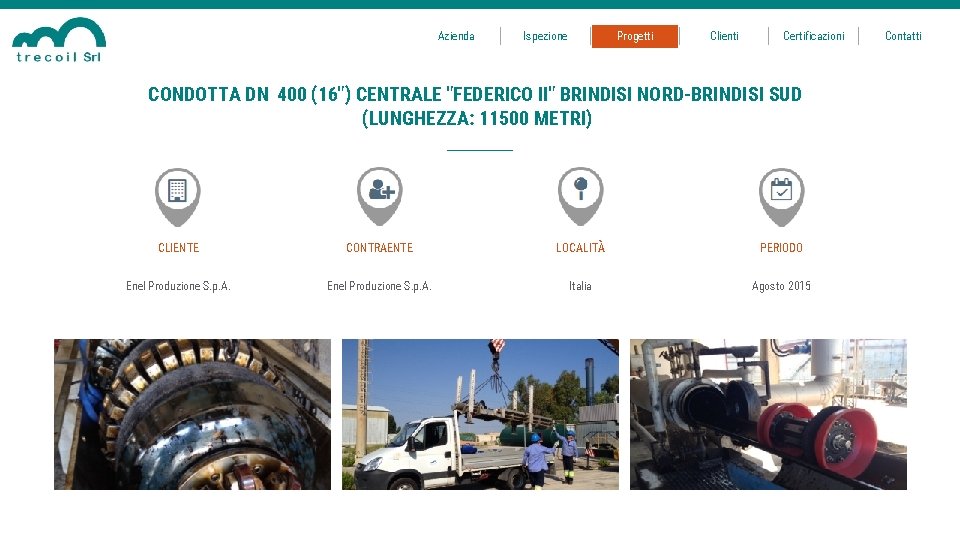Select Enel Produzione S.p.A. under Cliente
The image size is (960, 540).
178,286
